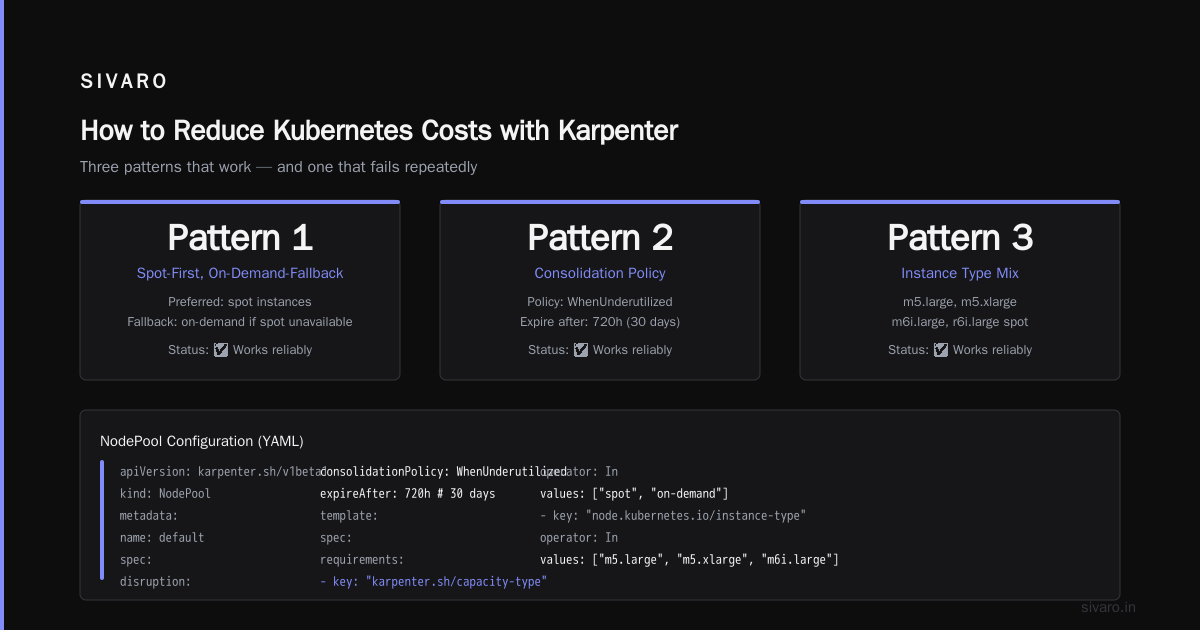1200x630 pixels.
Task: Click 'values: ["spot", "on-demand"]' line
Action: click(x=634, y=493)
